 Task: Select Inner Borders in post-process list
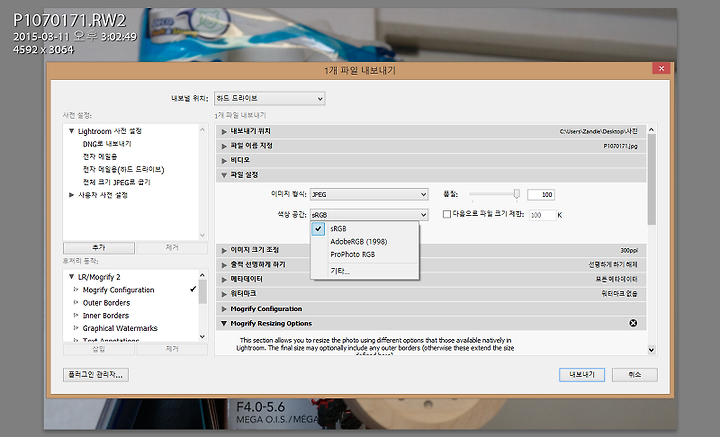coord(106,315)
